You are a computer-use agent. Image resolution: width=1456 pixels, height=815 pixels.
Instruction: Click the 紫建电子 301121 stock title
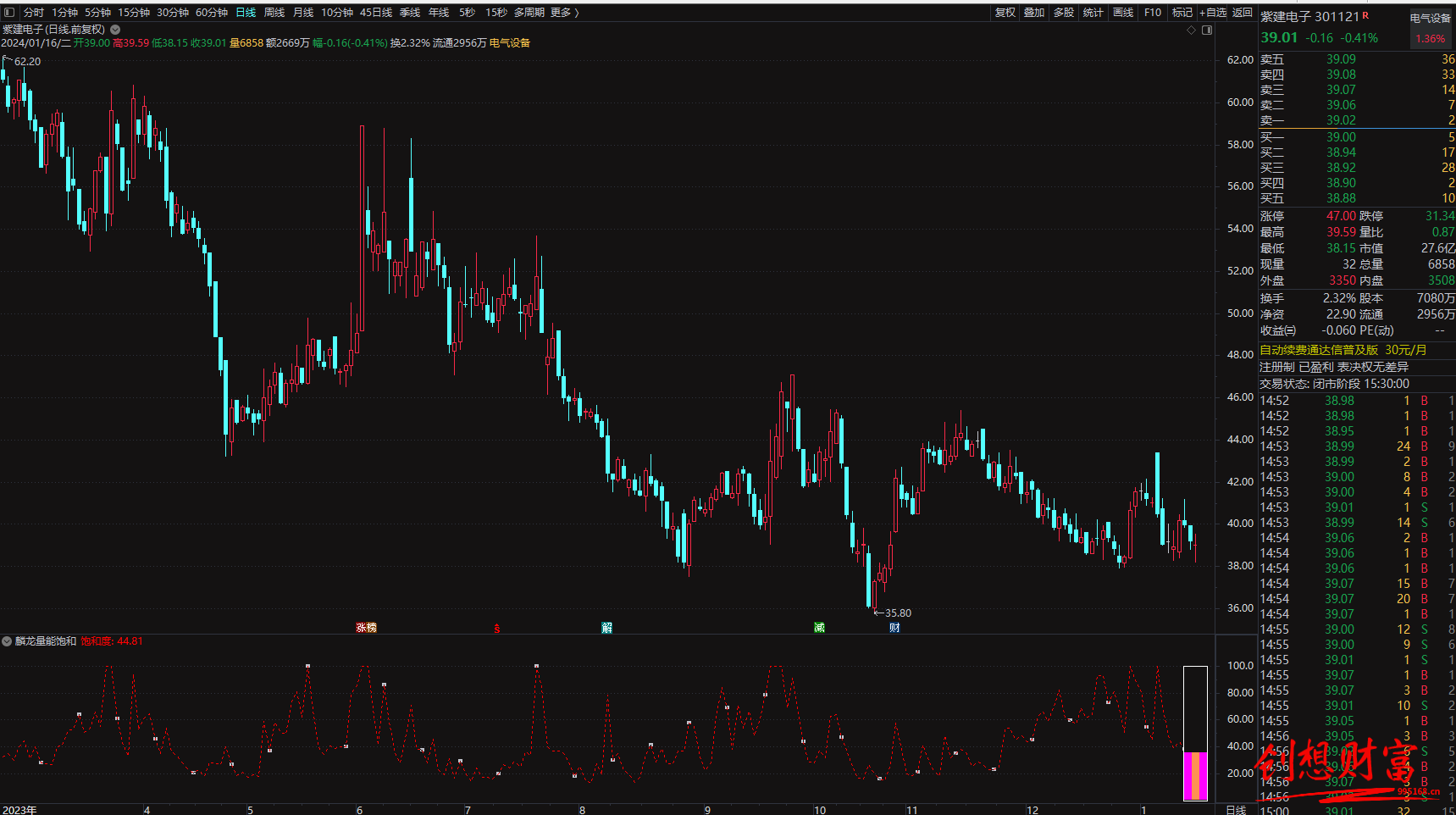tap(1309, 17)
